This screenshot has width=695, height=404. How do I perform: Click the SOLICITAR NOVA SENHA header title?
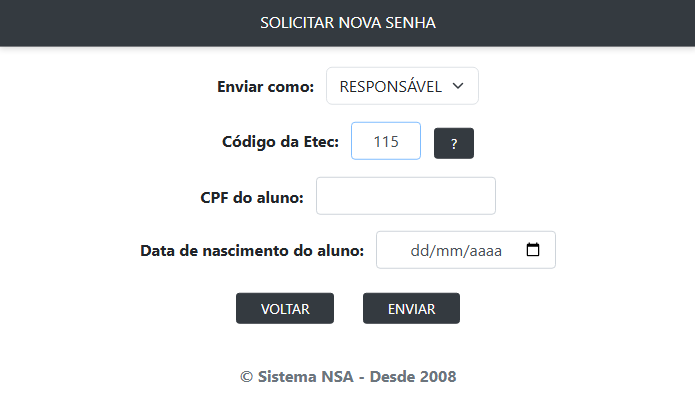(x=347, y=22)
